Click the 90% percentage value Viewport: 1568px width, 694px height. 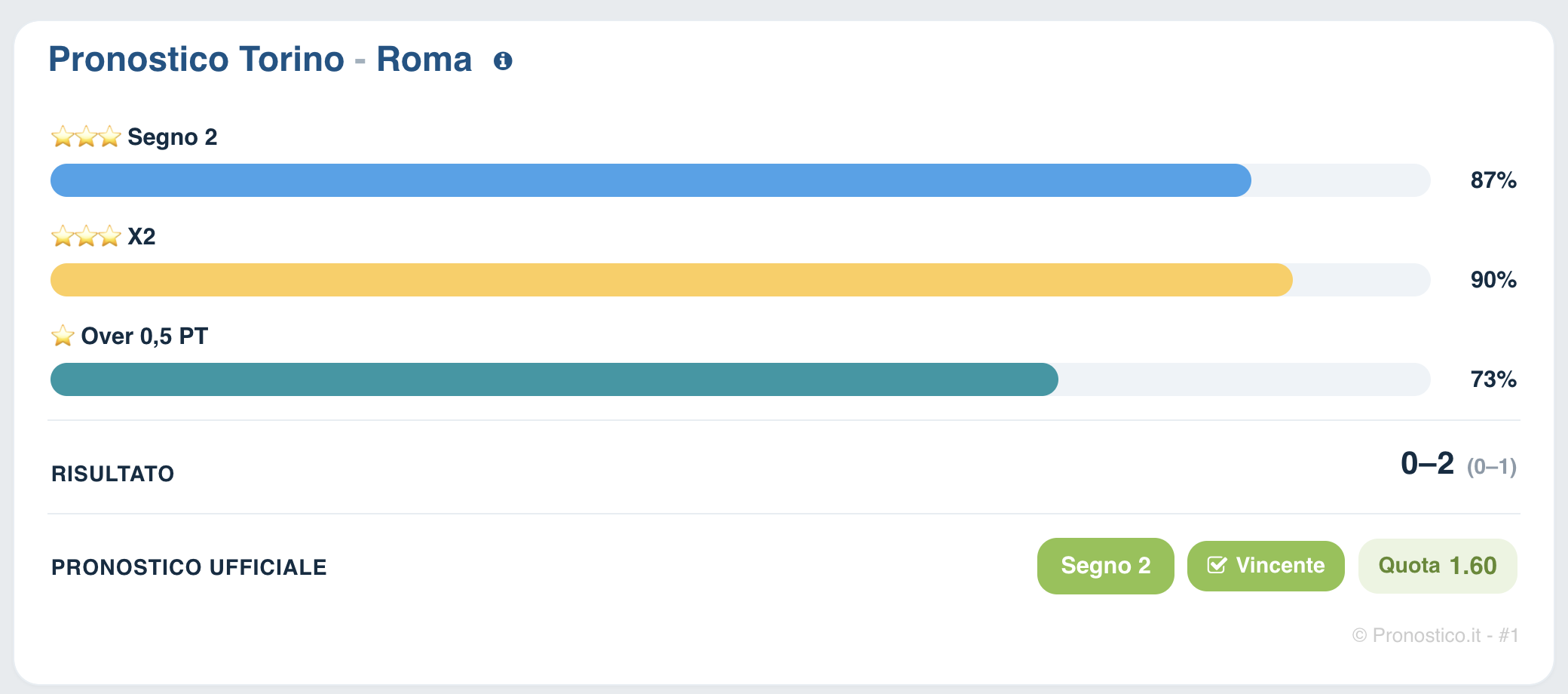coord(1493,280)
